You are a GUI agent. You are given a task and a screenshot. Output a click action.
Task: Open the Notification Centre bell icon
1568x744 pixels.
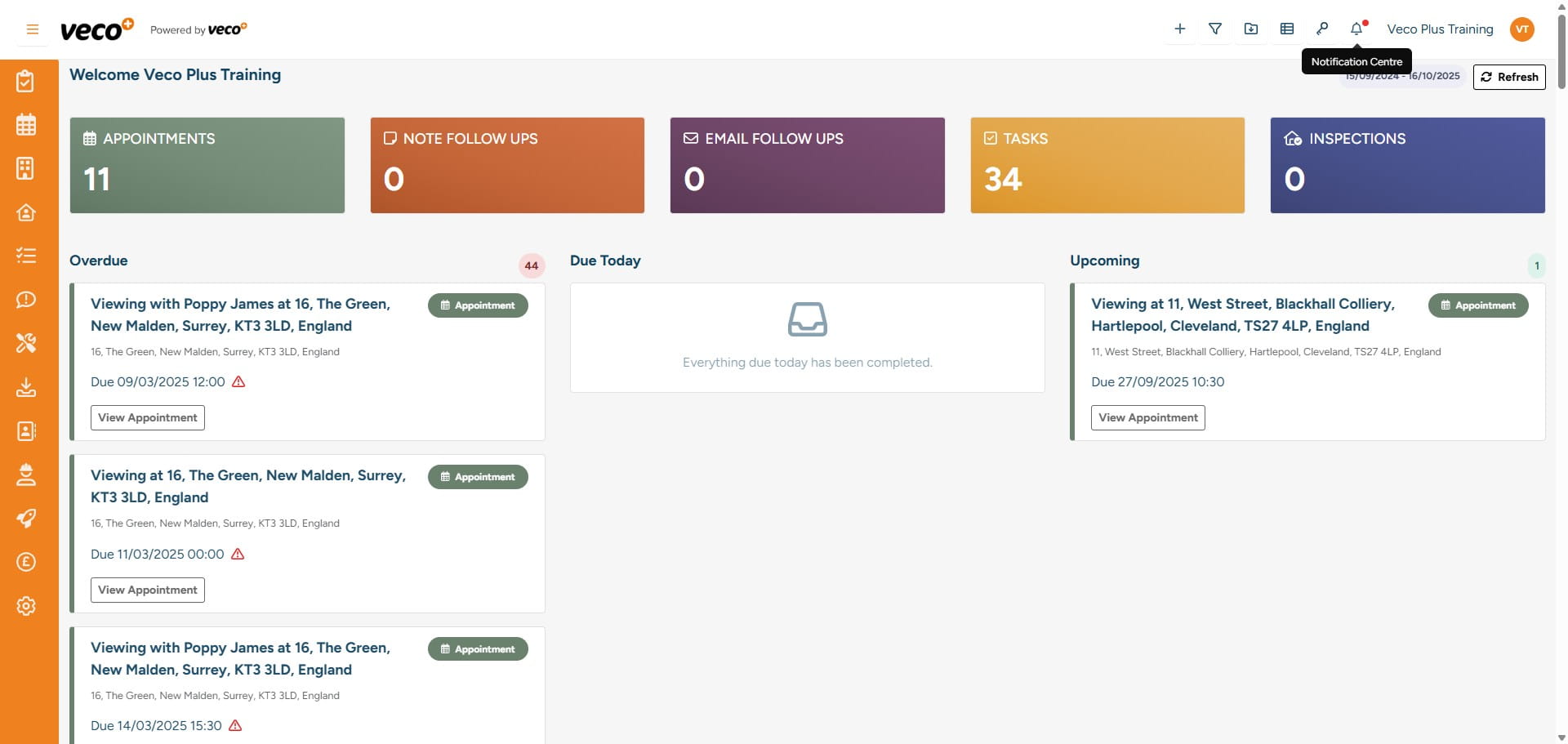click(1356, 29)
